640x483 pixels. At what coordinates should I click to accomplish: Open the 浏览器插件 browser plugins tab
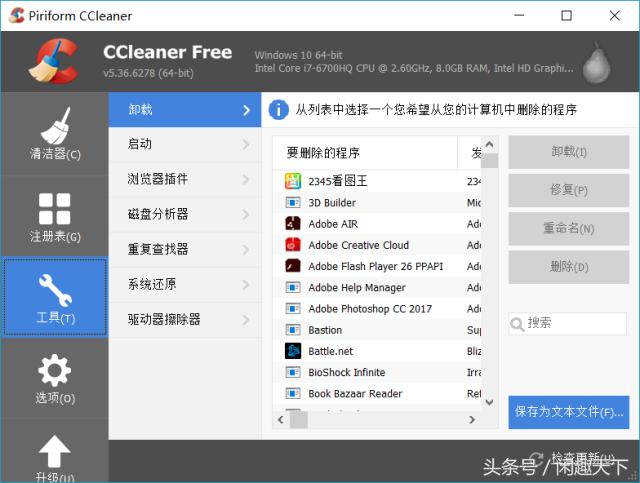pos(184,179)
